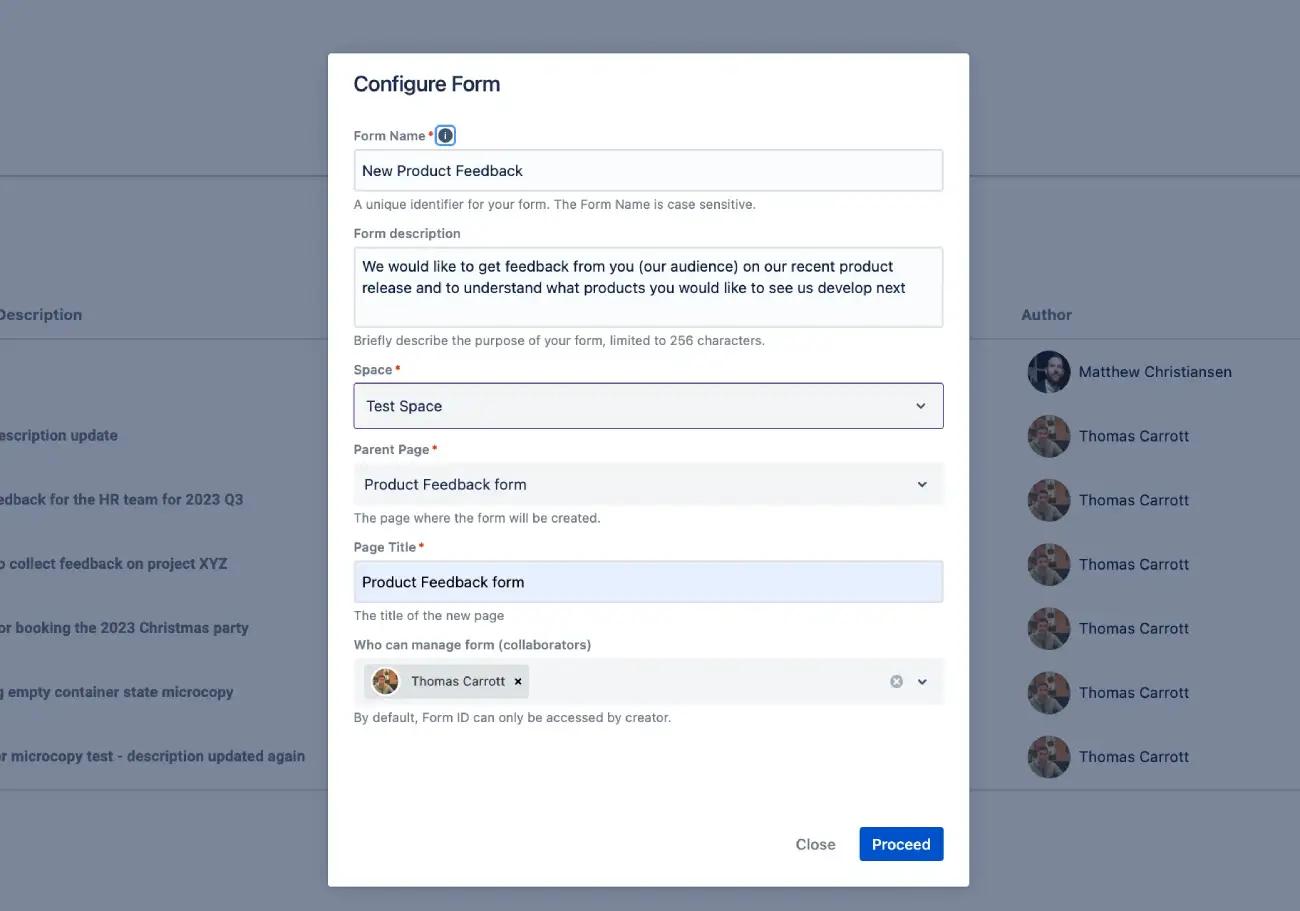Image resolution: width=1300 pixels, height=911 pixels.
Task: Click the Description column header
Action: (x=40, y=314)
